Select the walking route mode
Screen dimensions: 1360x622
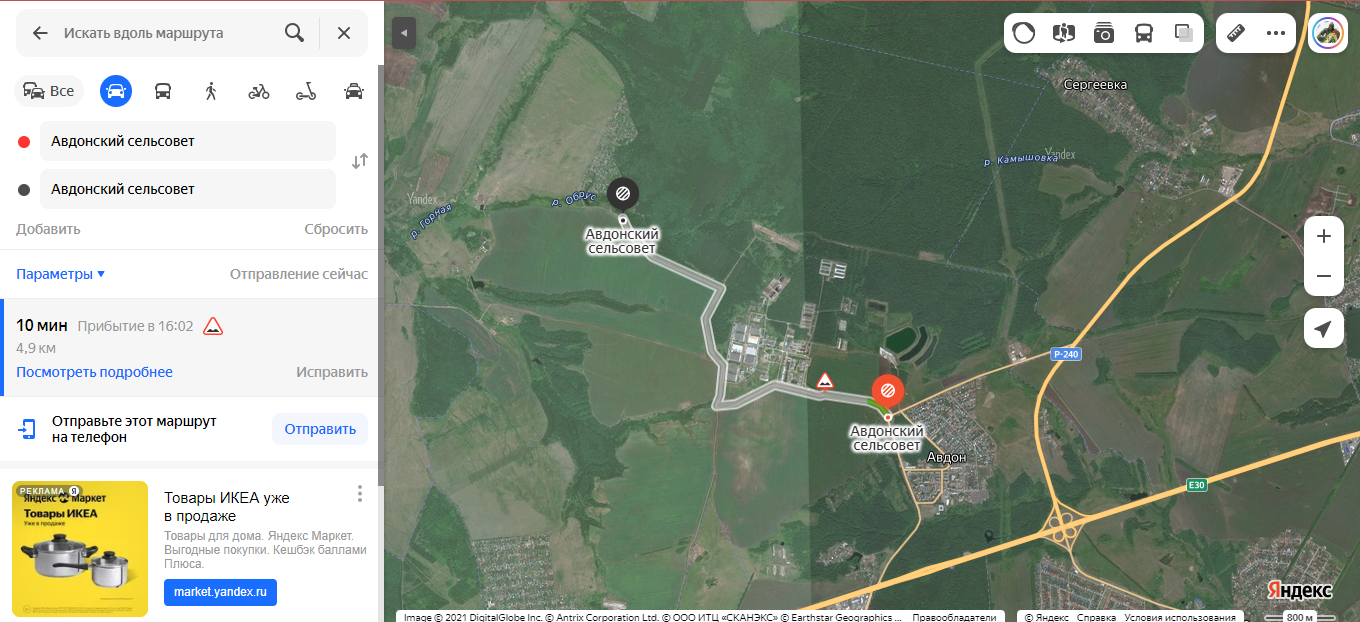[x=211, y=91]
